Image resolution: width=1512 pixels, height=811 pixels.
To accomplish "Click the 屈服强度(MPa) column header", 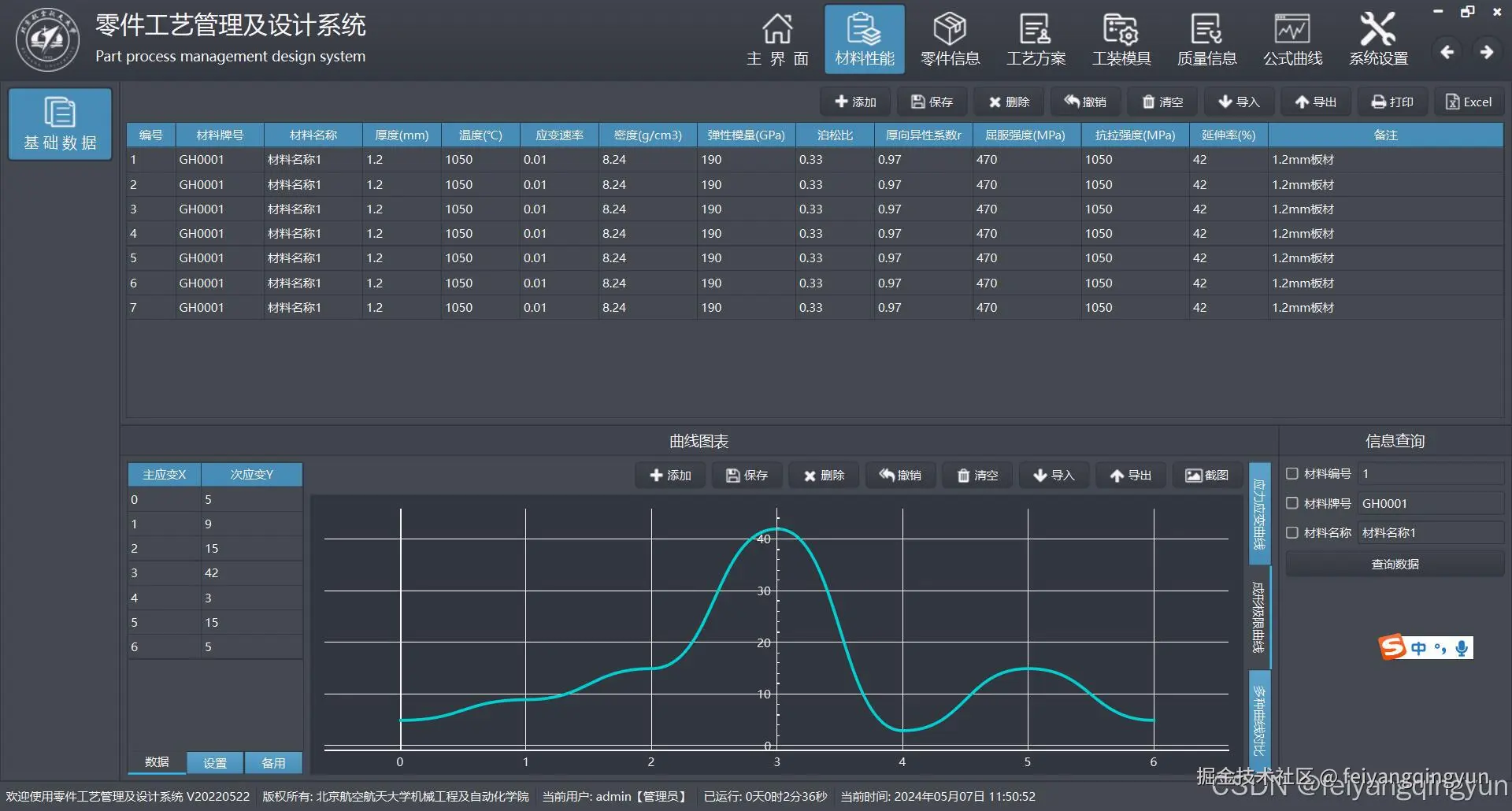I will click(x=1025, y=135).
